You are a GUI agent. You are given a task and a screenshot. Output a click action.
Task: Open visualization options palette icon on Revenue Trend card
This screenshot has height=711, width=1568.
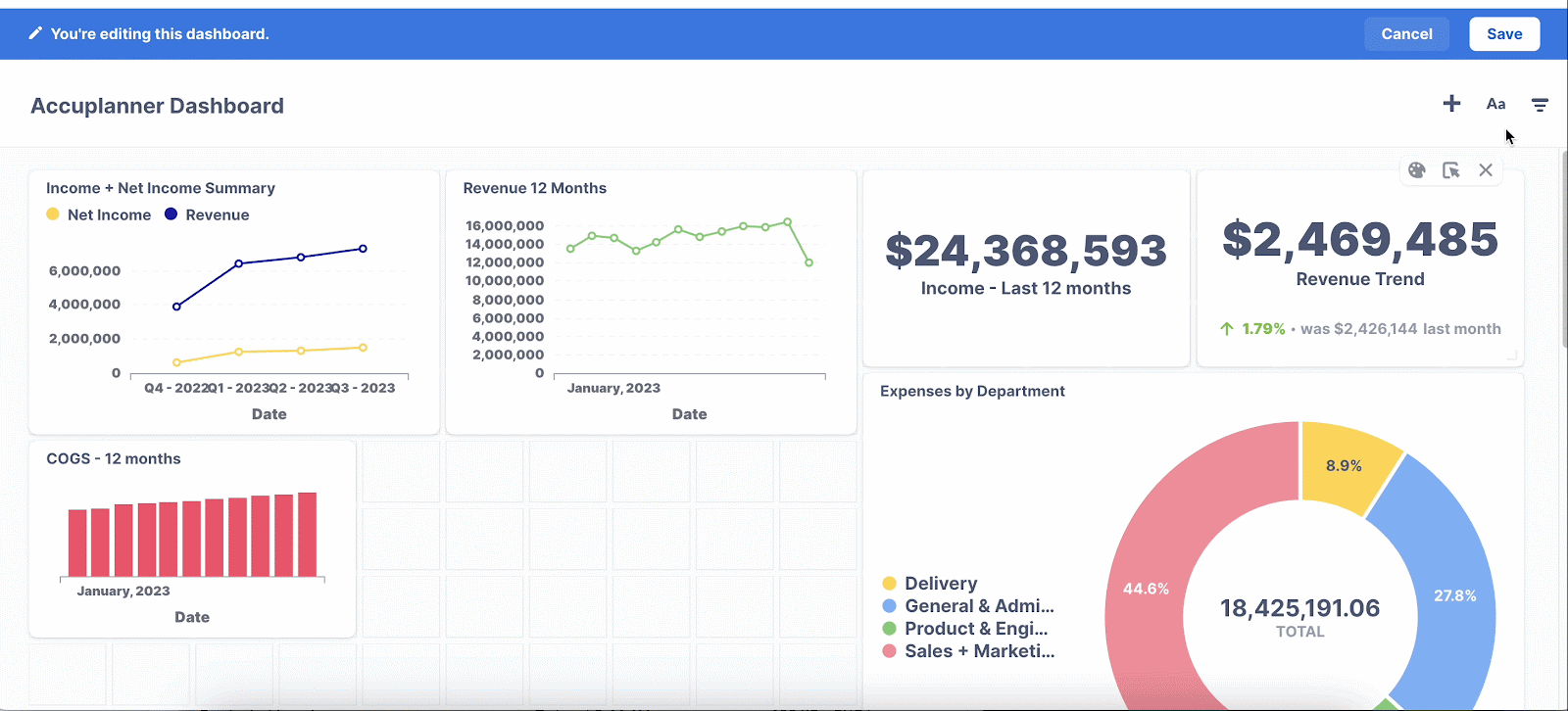coord(1416,170)
